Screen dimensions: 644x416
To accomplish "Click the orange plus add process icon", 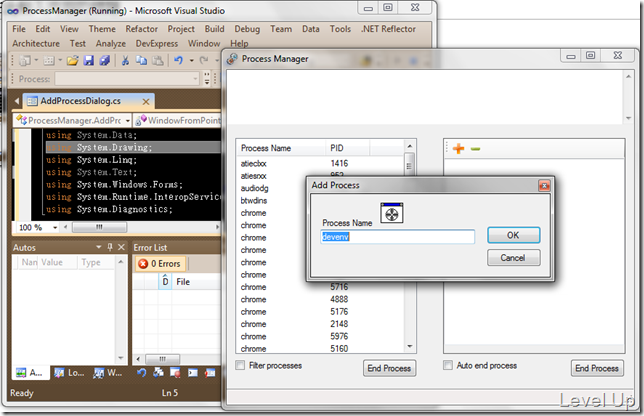I will [458, 149].
